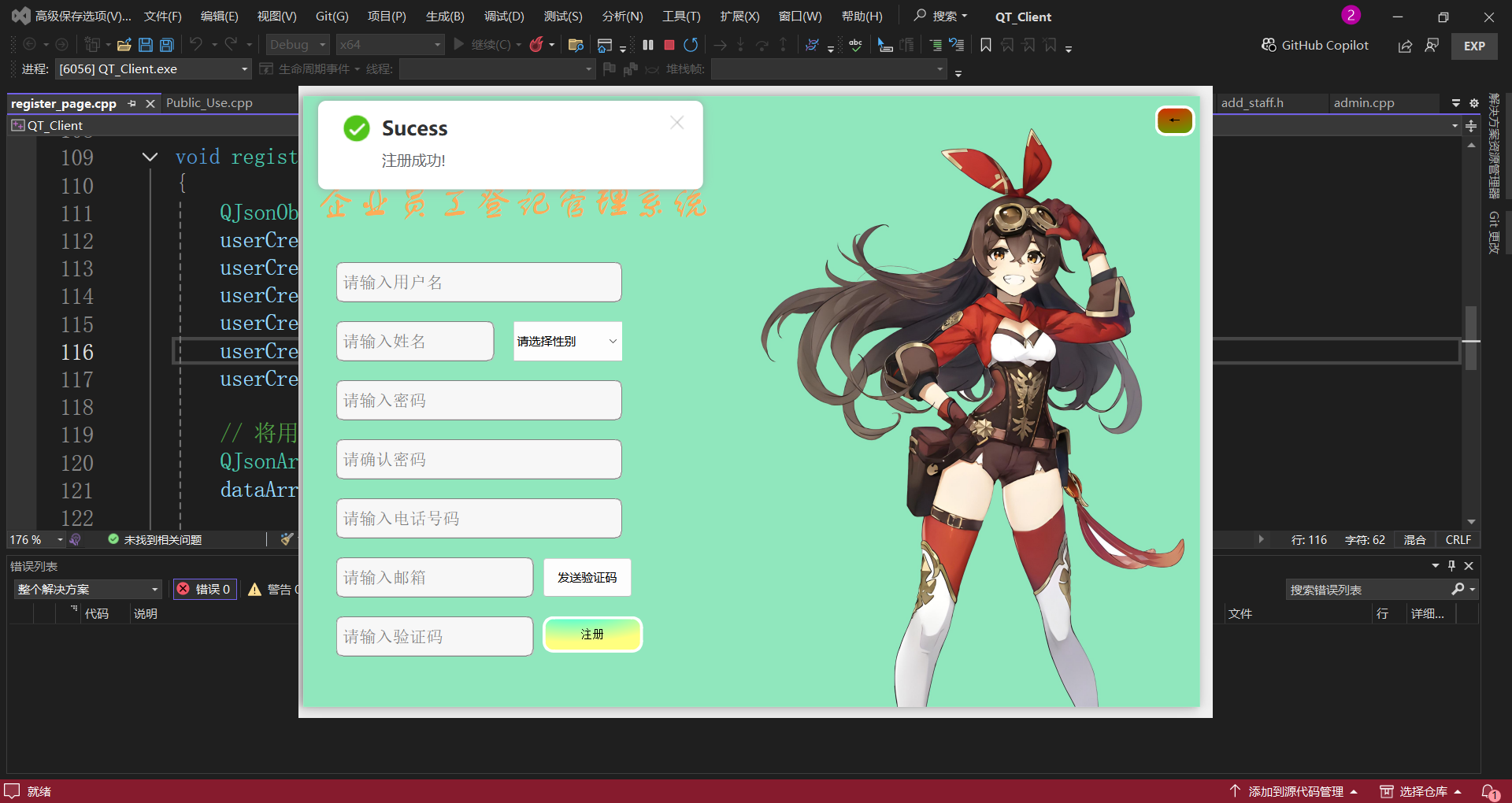The height and width of the screenshot is (803, 1512).
Task: Open GitHub Copilot
Action: (x=1315, y=46)
